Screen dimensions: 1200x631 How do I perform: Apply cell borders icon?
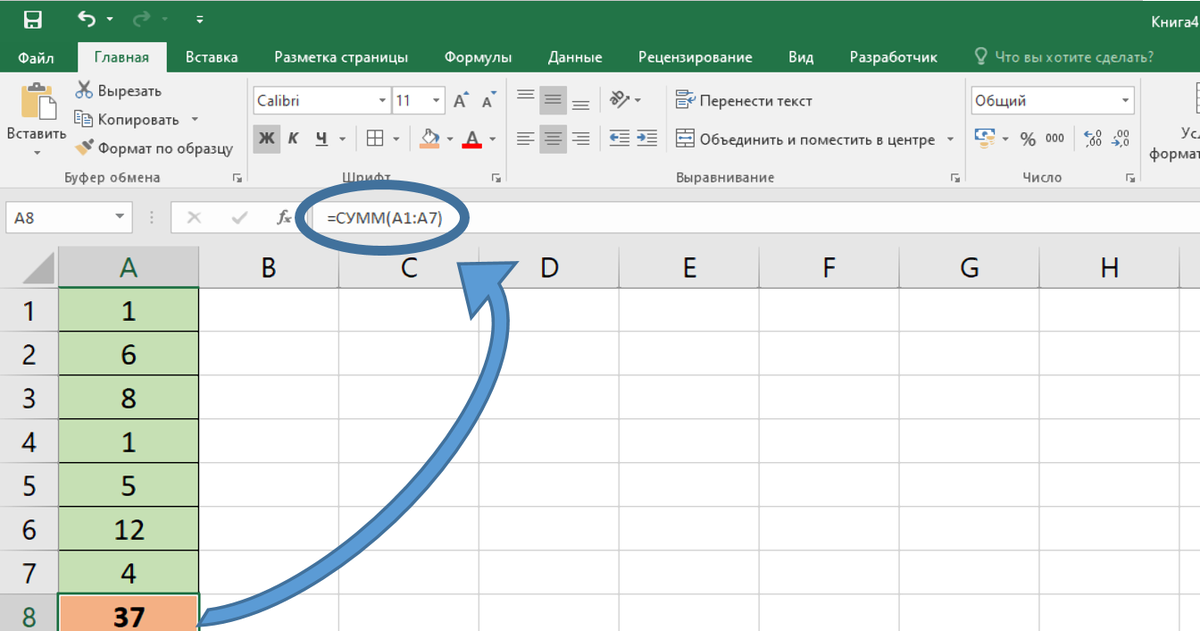[x=375, y=138]
